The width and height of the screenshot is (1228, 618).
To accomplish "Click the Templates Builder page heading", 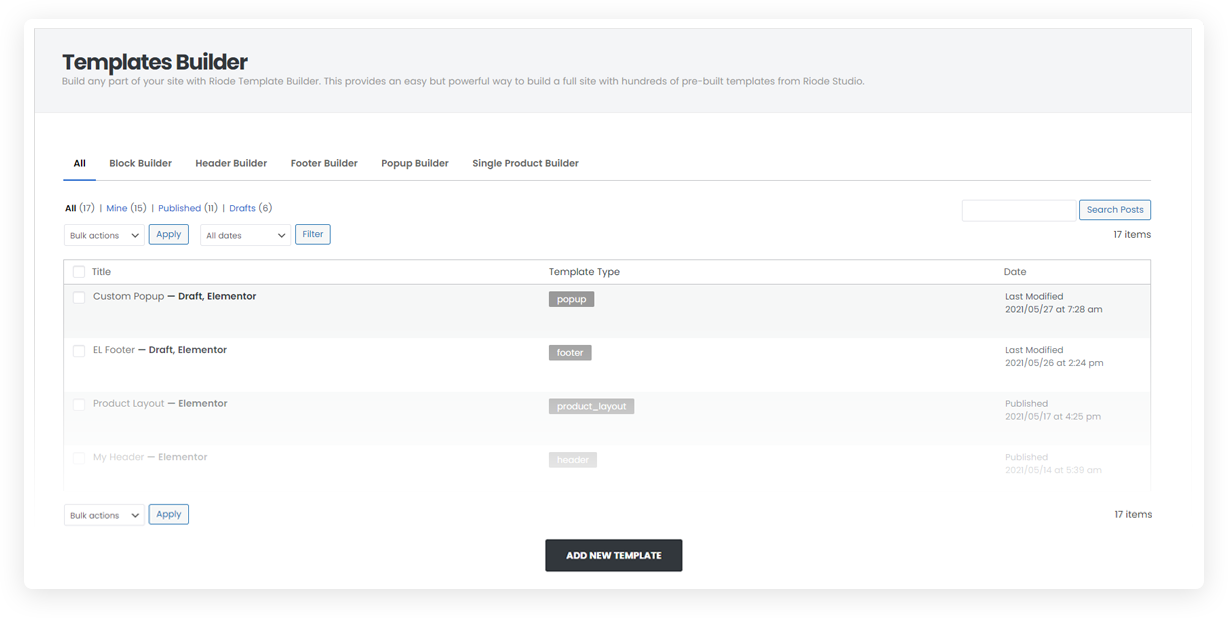I will coord(155,62).
